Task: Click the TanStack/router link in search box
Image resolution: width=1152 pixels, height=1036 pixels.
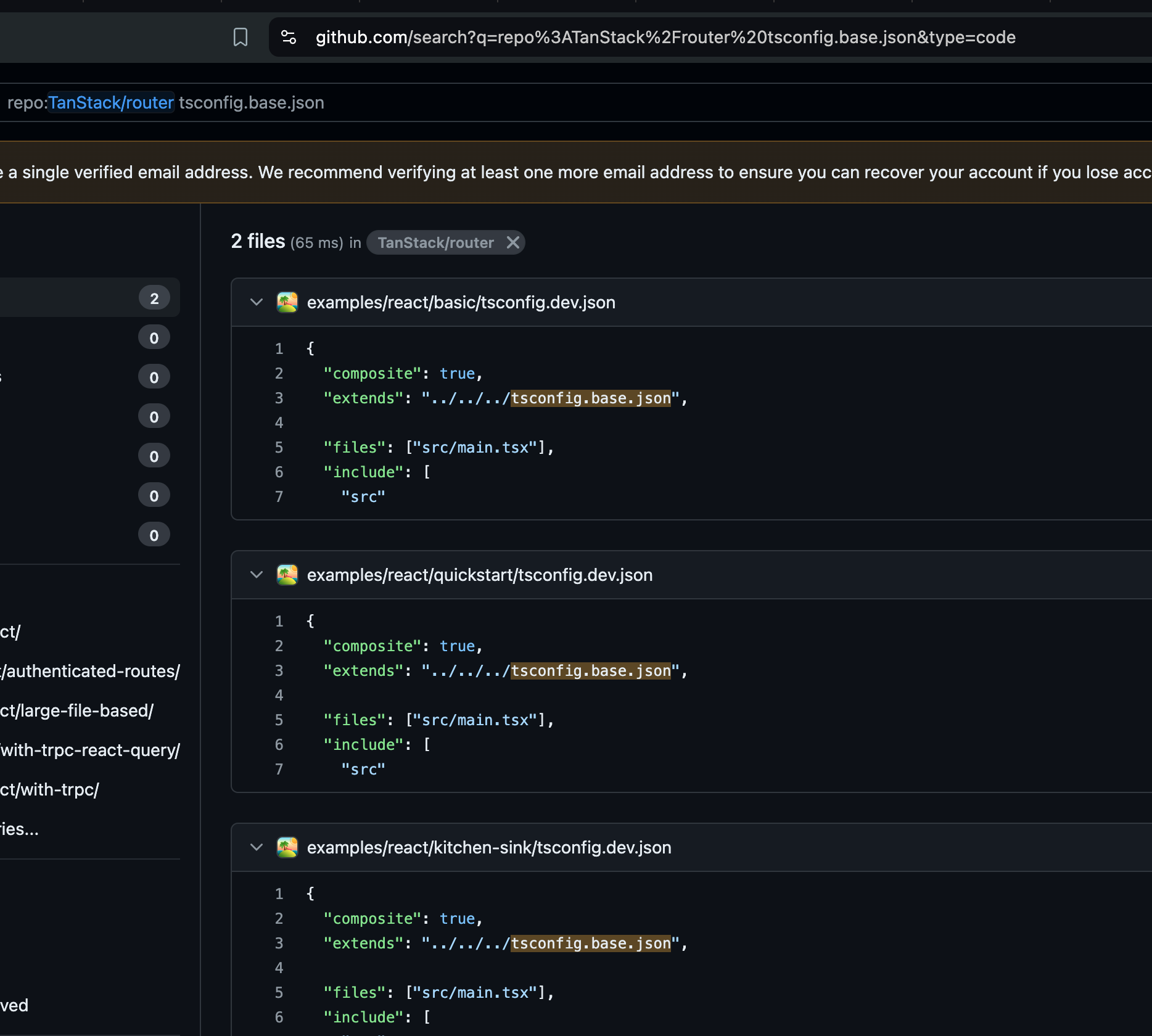Action: click(111, 102)
